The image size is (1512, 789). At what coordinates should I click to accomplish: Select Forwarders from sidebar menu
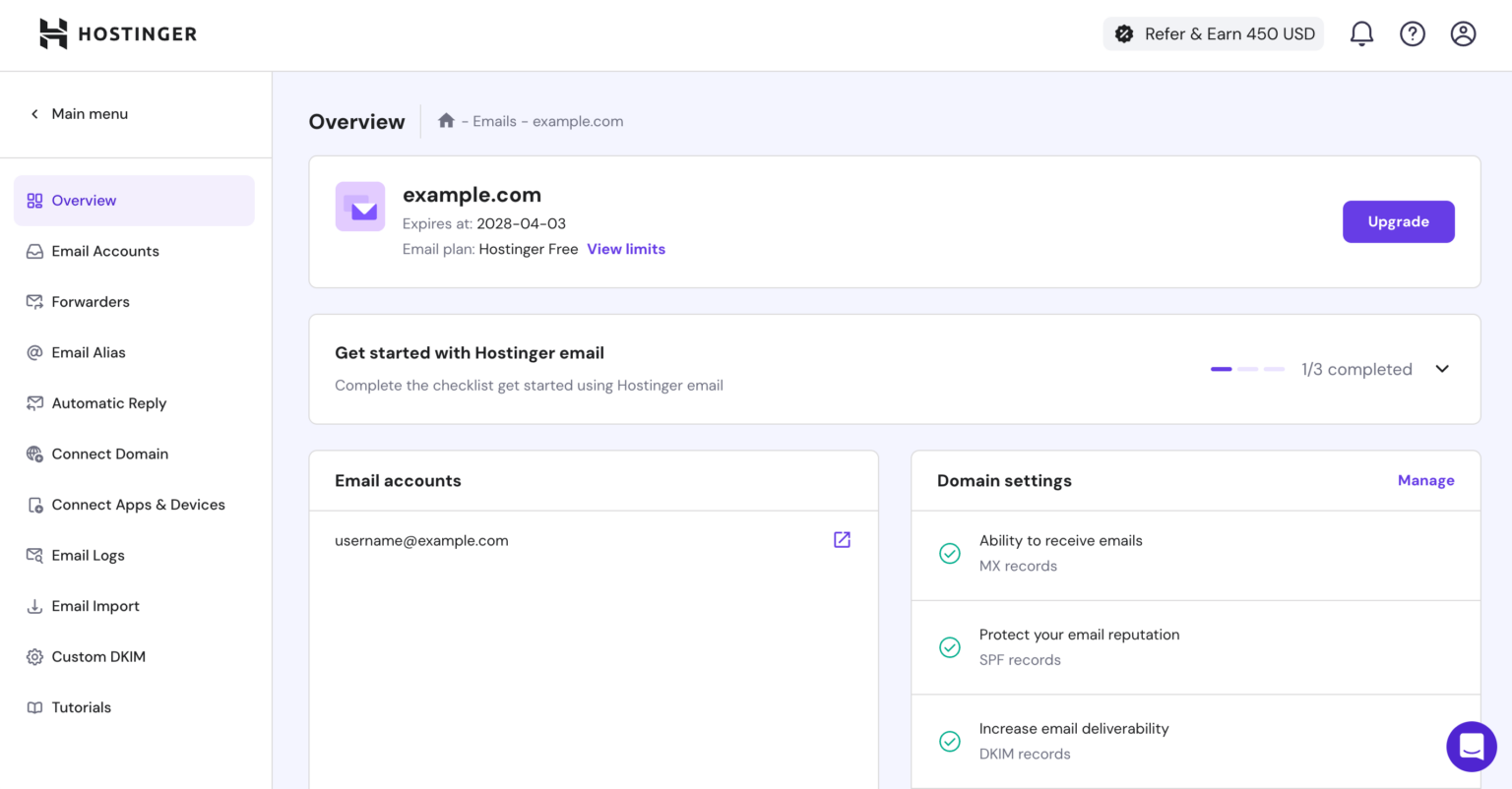[91, 302]
